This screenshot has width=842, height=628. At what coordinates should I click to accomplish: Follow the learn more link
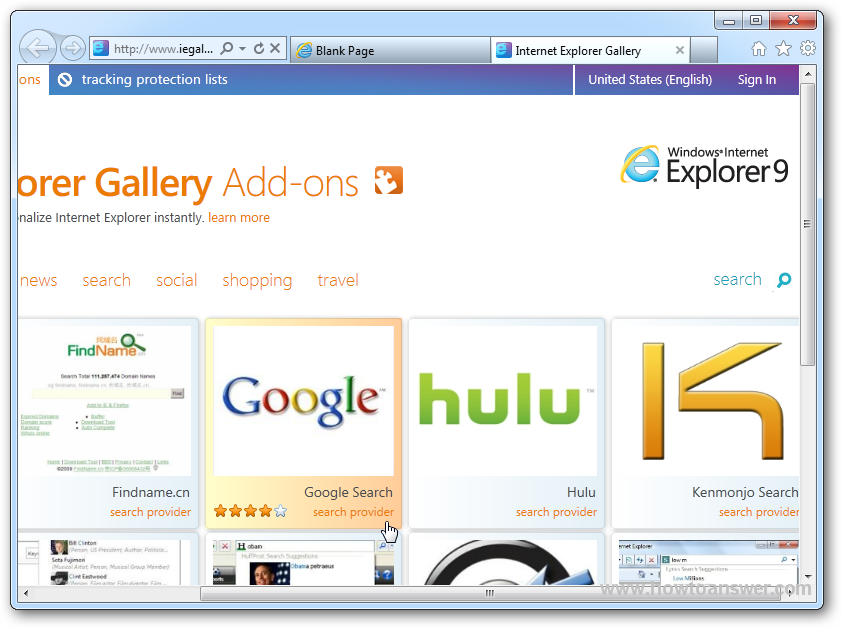click(239, 218)
